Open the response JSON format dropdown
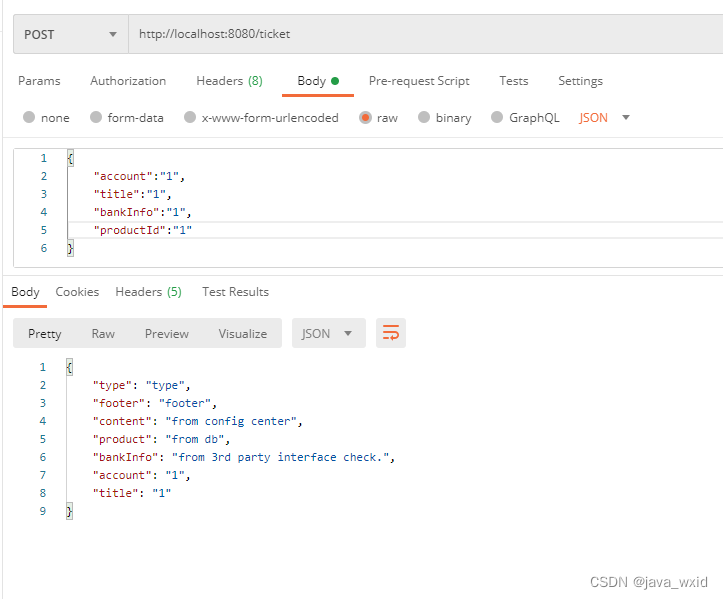The width and height of the screenshot is (723, 599). (x=328, y=333)
